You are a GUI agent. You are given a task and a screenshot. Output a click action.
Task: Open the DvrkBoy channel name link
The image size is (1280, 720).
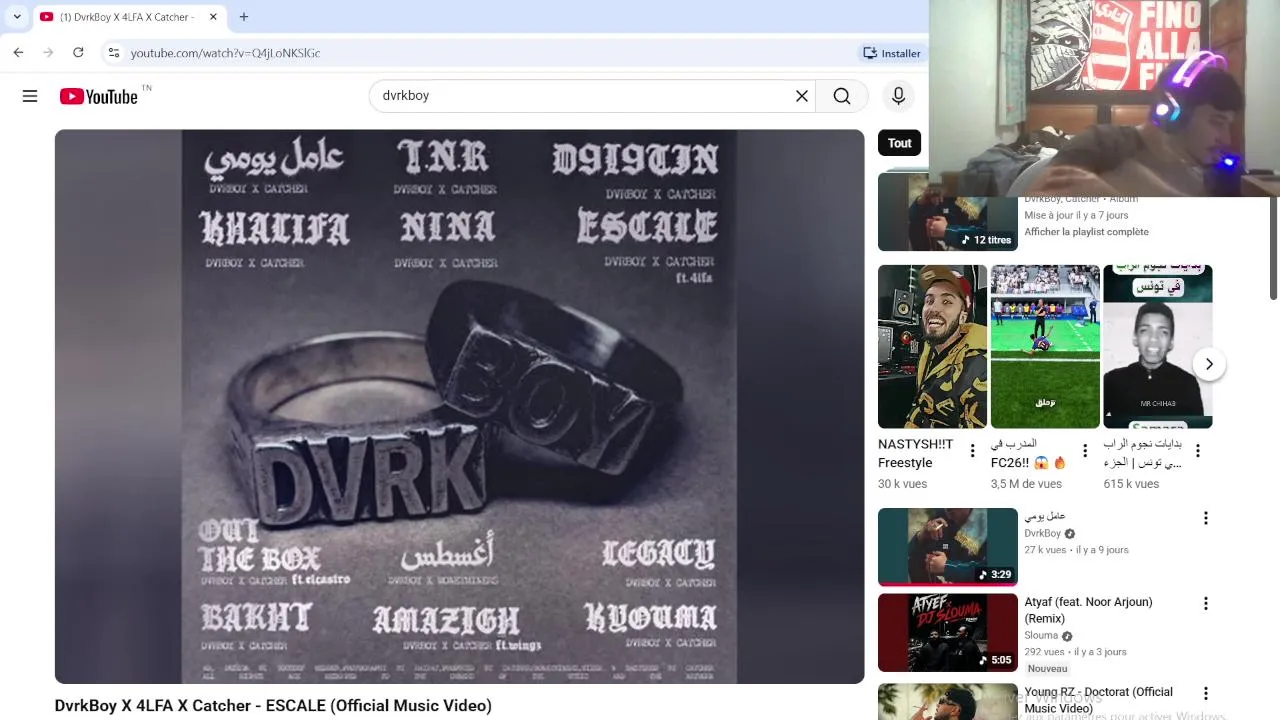tap(1042, 534)
